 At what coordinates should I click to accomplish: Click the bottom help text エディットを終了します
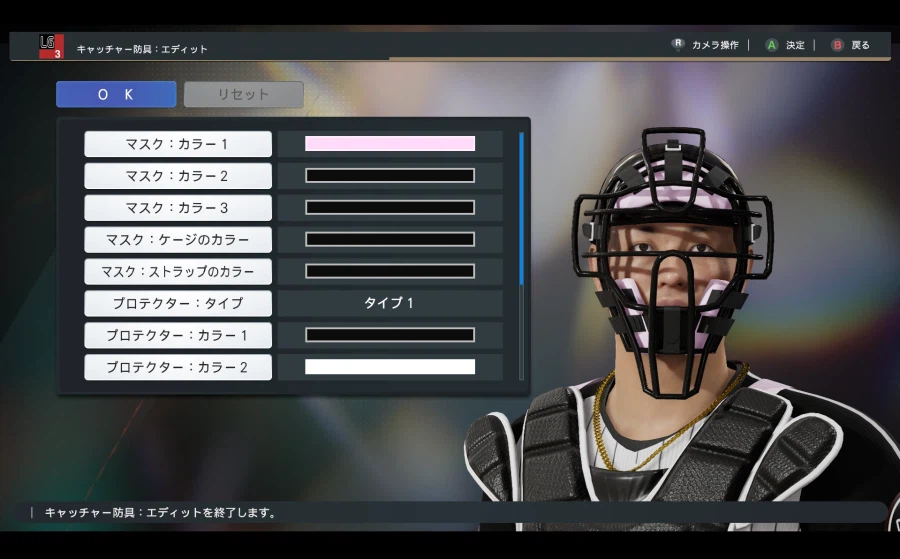click(x=161, y=513)
